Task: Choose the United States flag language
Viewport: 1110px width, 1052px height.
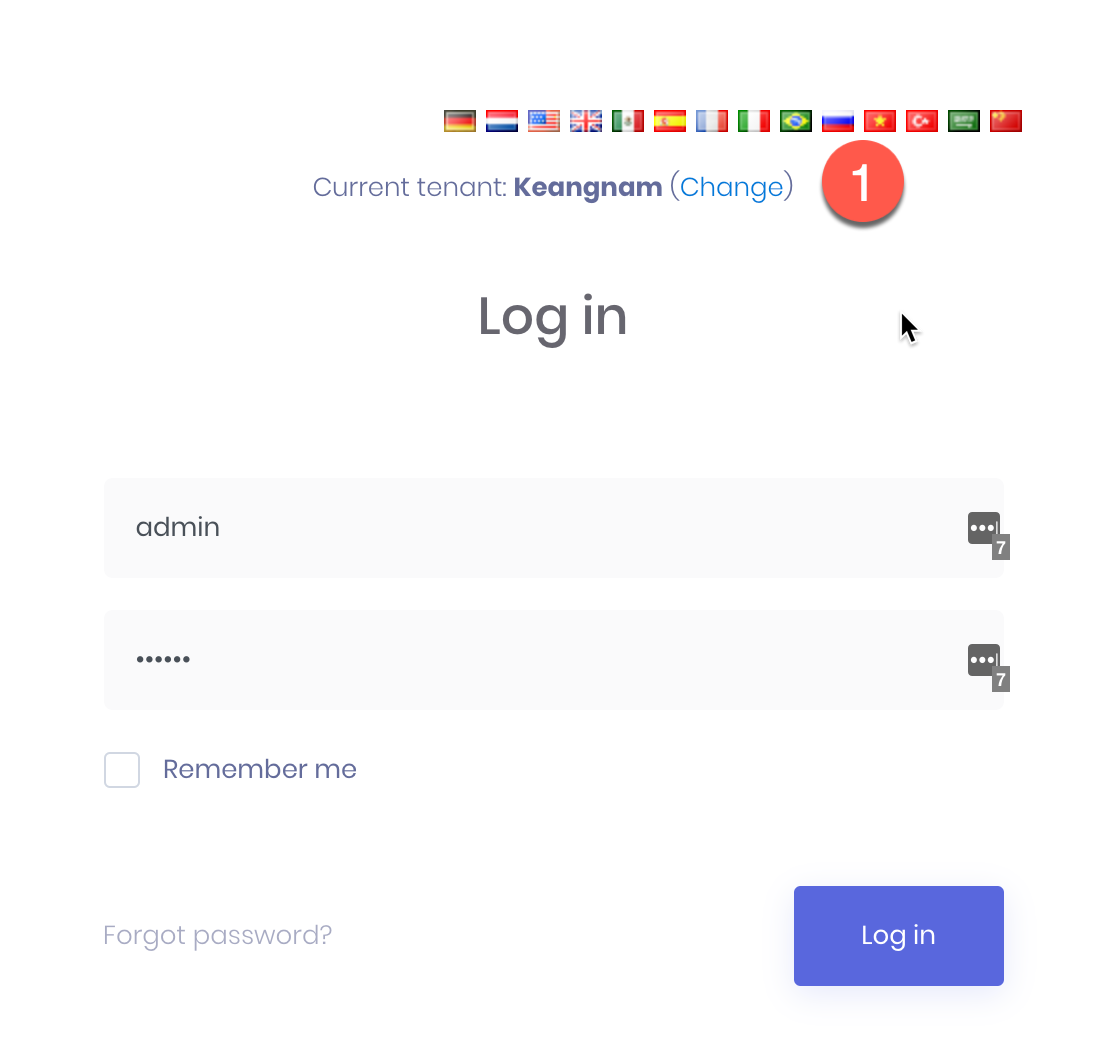Action: pos(544,121)
